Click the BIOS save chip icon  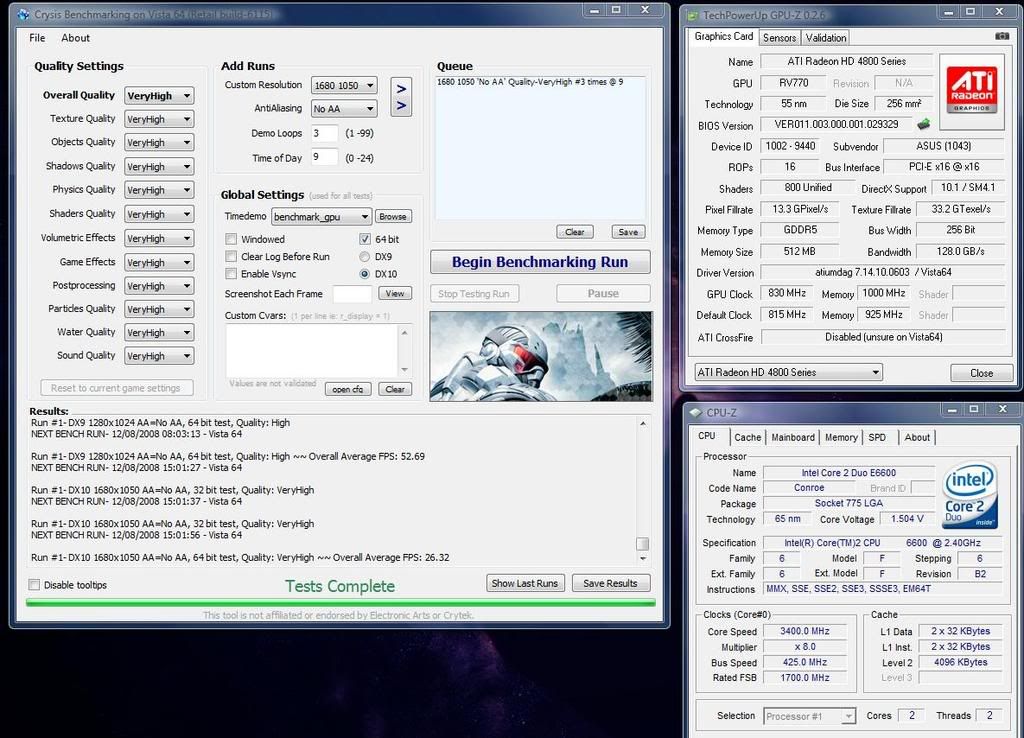[x=923, y=125]
